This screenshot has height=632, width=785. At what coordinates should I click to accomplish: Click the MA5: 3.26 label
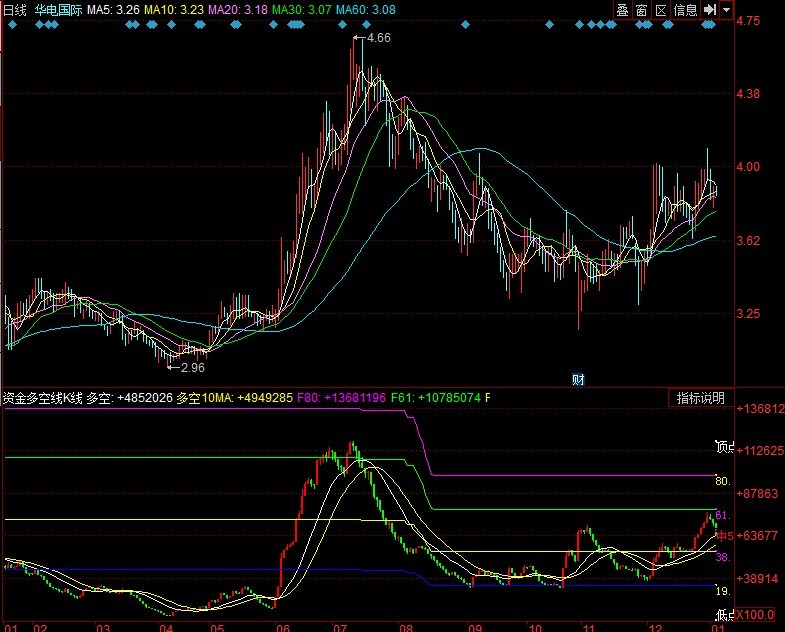tap(113, 10)
